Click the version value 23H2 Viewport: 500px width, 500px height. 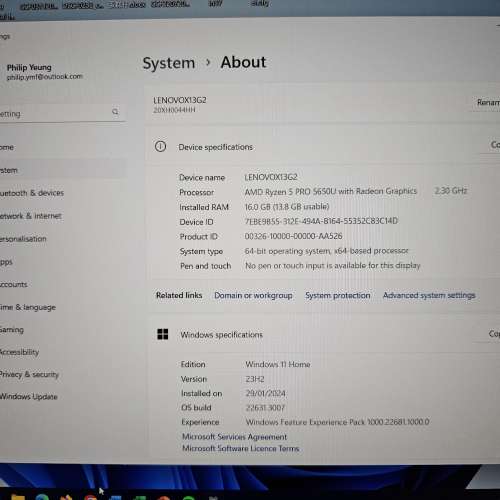255,379
